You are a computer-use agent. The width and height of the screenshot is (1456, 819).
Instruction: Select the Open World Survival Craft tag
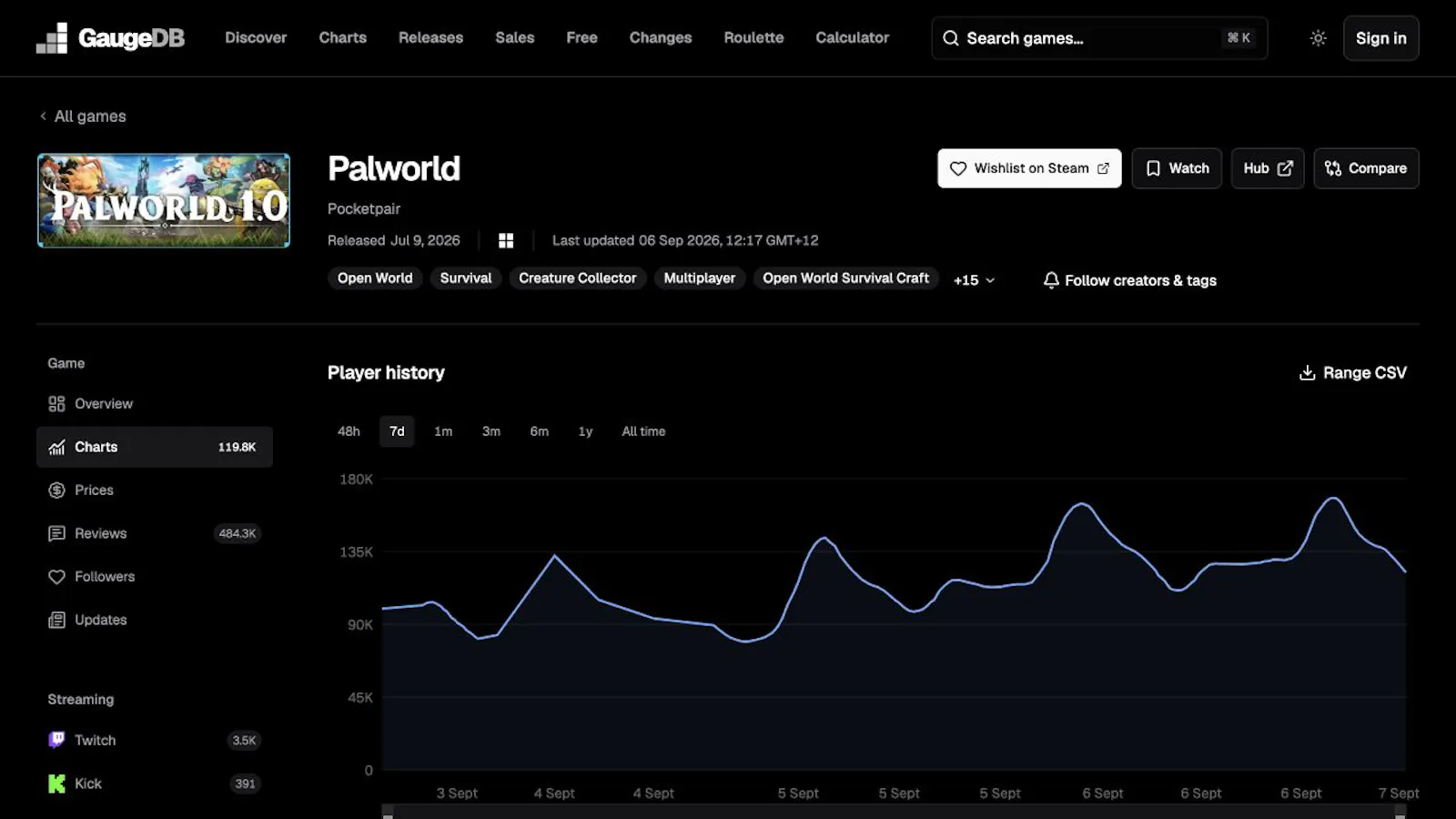[845, 278]
